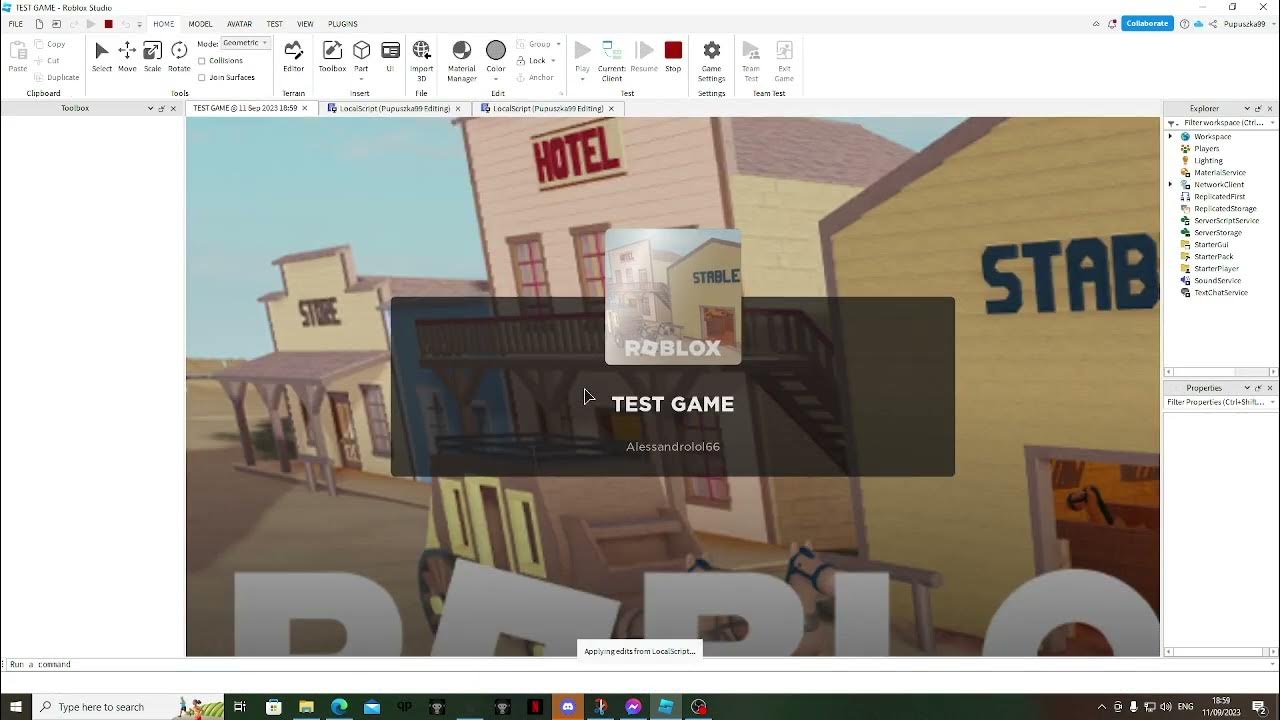Screen dimensions: 1280x720
Task: Close the TEST GAME document tab
Action: [x=305, y=108]
